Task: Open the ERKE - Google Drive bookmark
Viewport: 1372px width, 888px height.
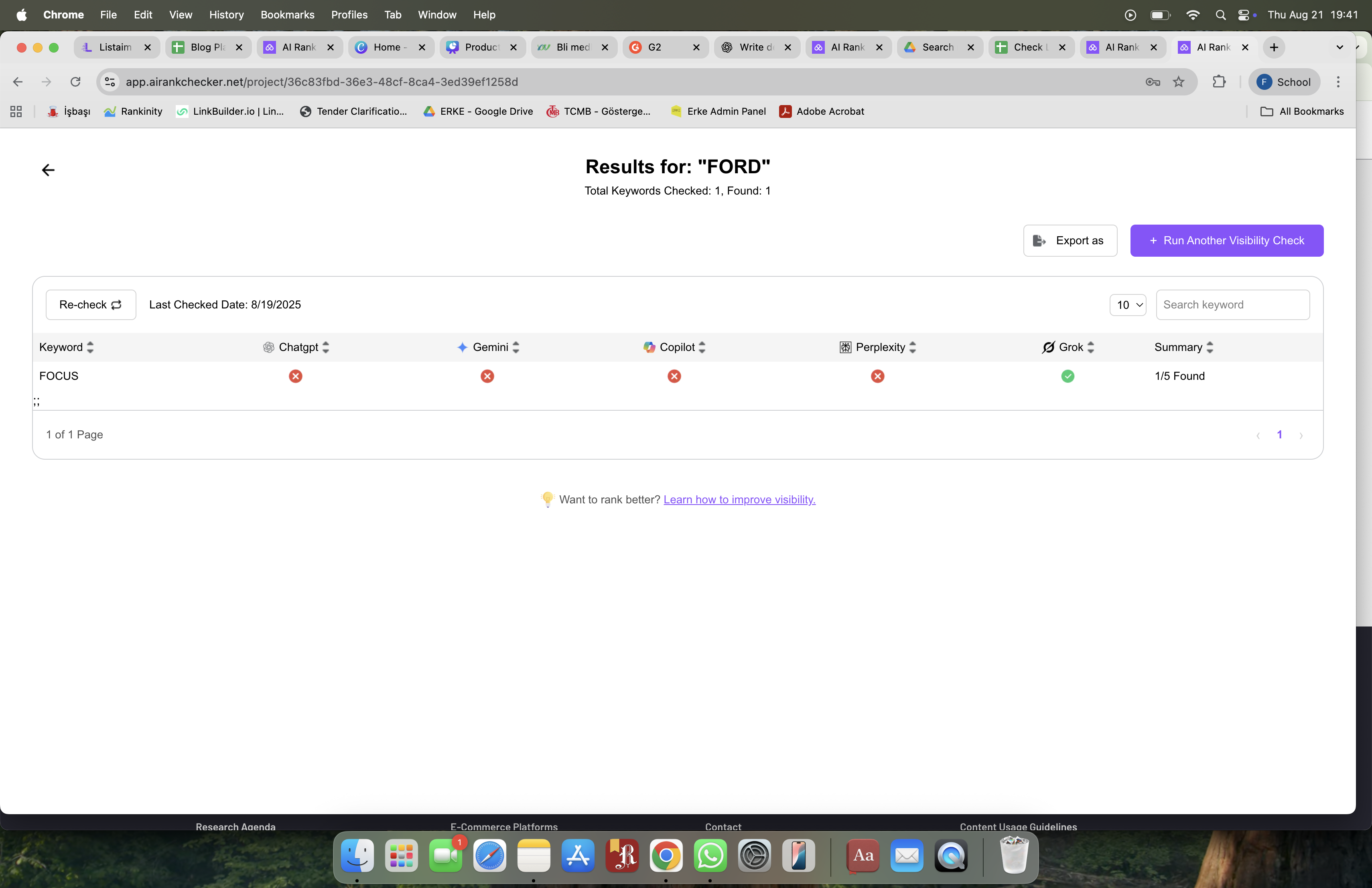Action: click(478, 111)
